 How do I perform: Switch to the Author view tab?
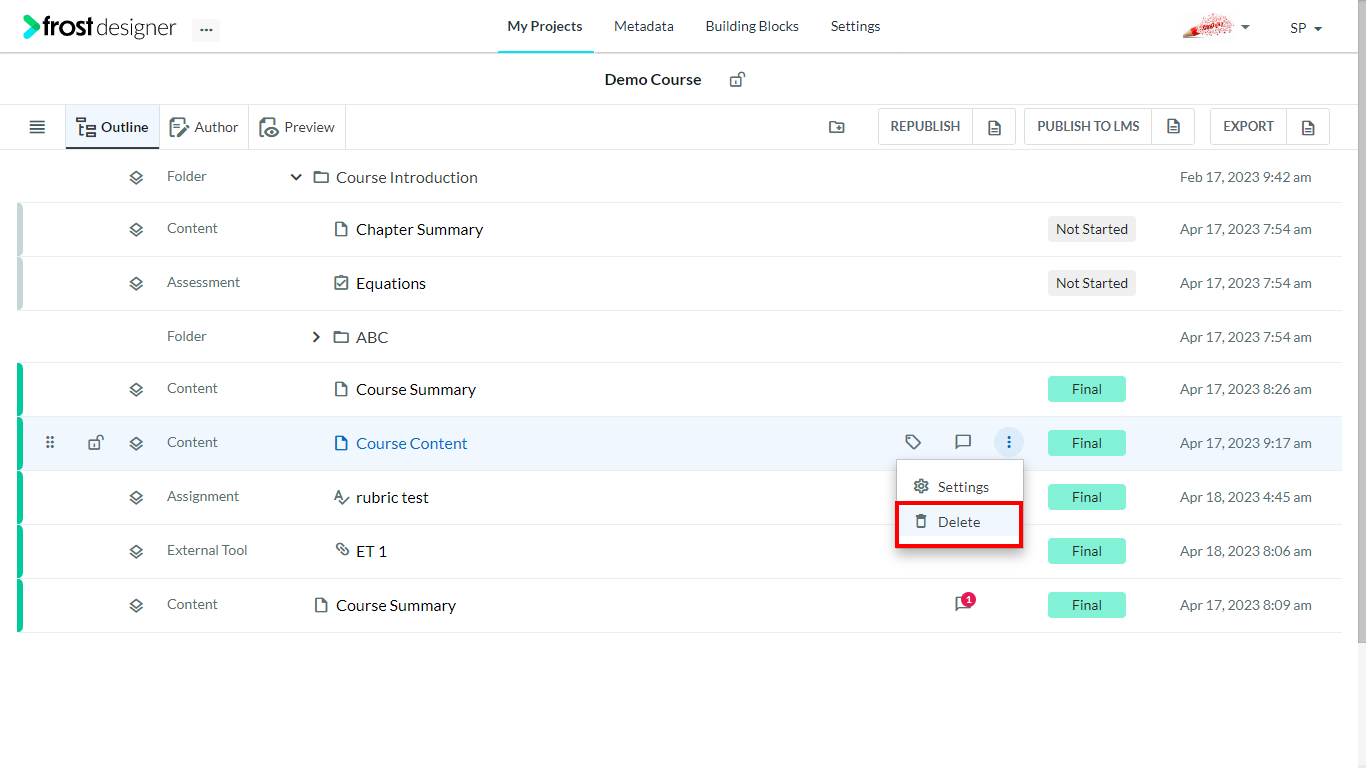click(204, 127)
